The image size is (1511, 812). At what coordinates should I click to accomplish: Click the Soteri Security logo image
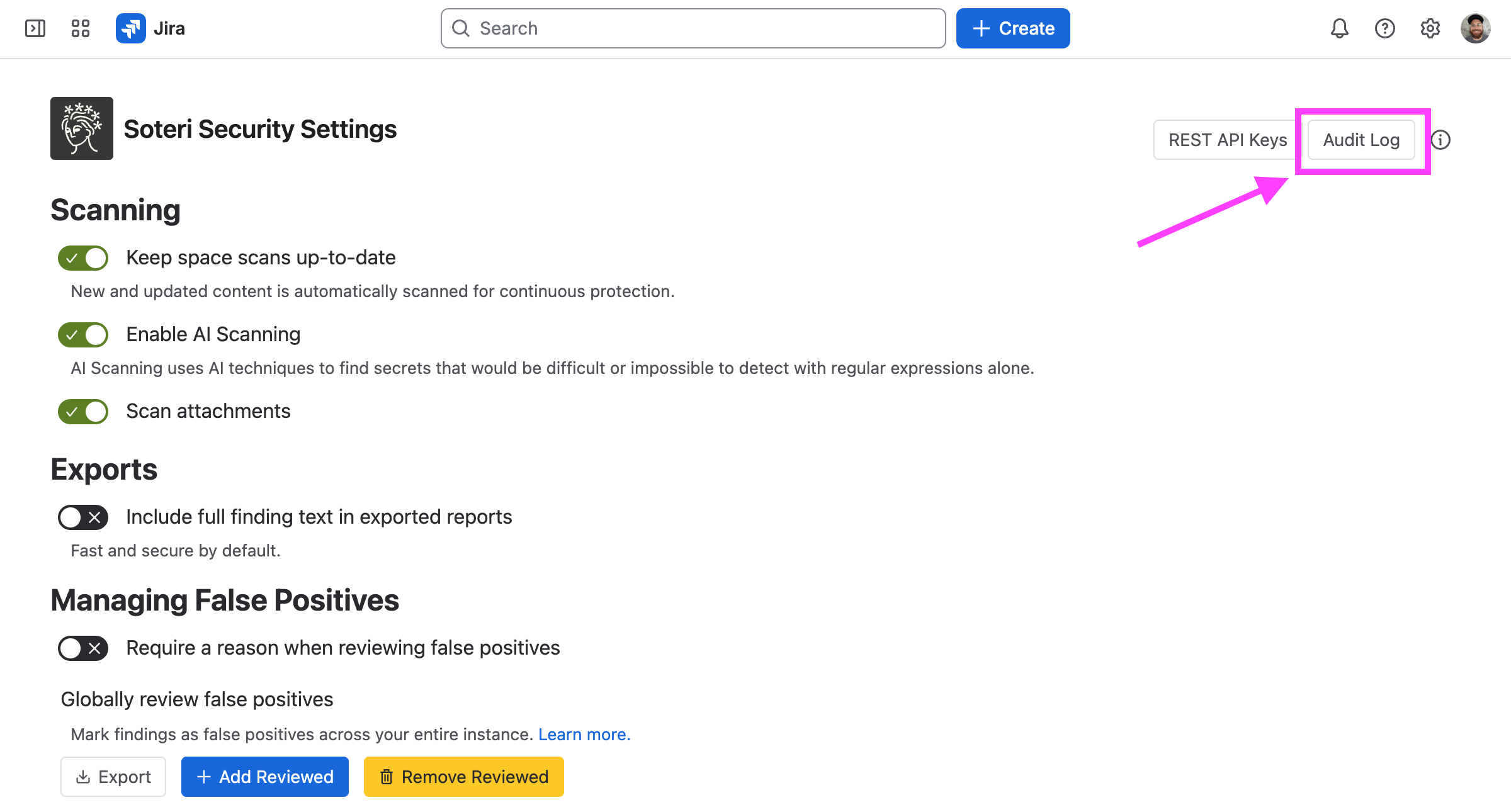pyautogui.click(x=82, y=128)
